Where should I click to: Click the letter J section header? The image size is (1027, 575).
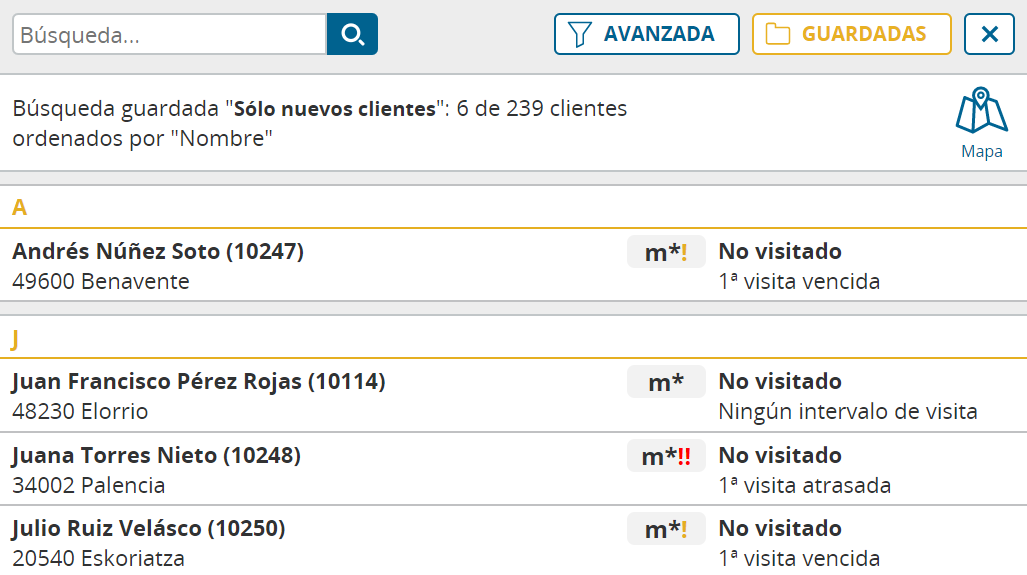tap(15, 339)
